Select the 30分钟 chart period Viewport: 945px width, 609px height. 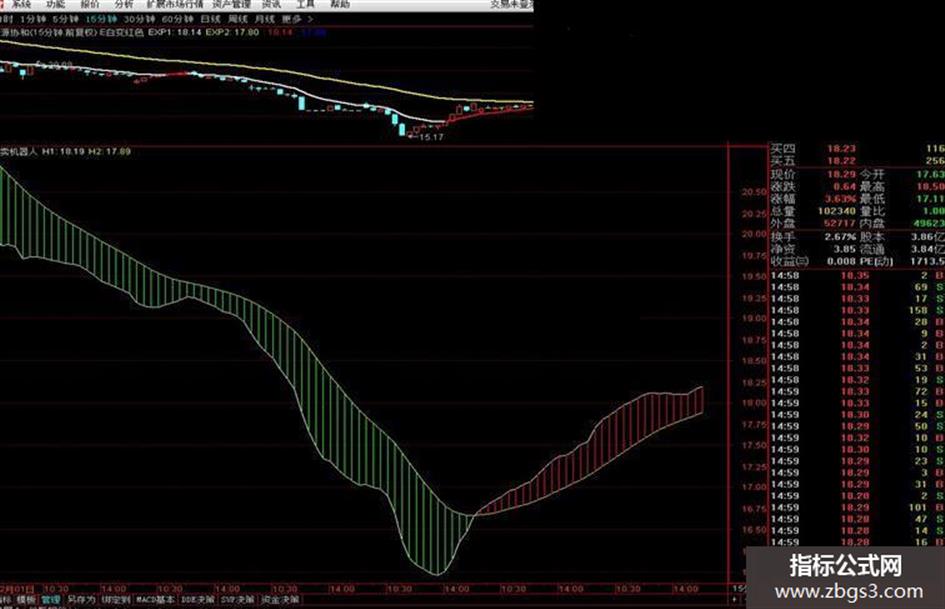(x=139, y=19)
